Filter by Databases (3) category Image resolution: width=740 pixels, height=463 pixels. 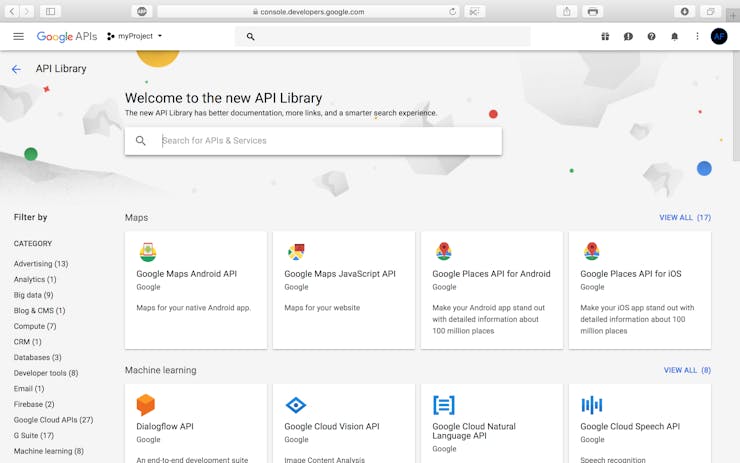coord(38,357)
